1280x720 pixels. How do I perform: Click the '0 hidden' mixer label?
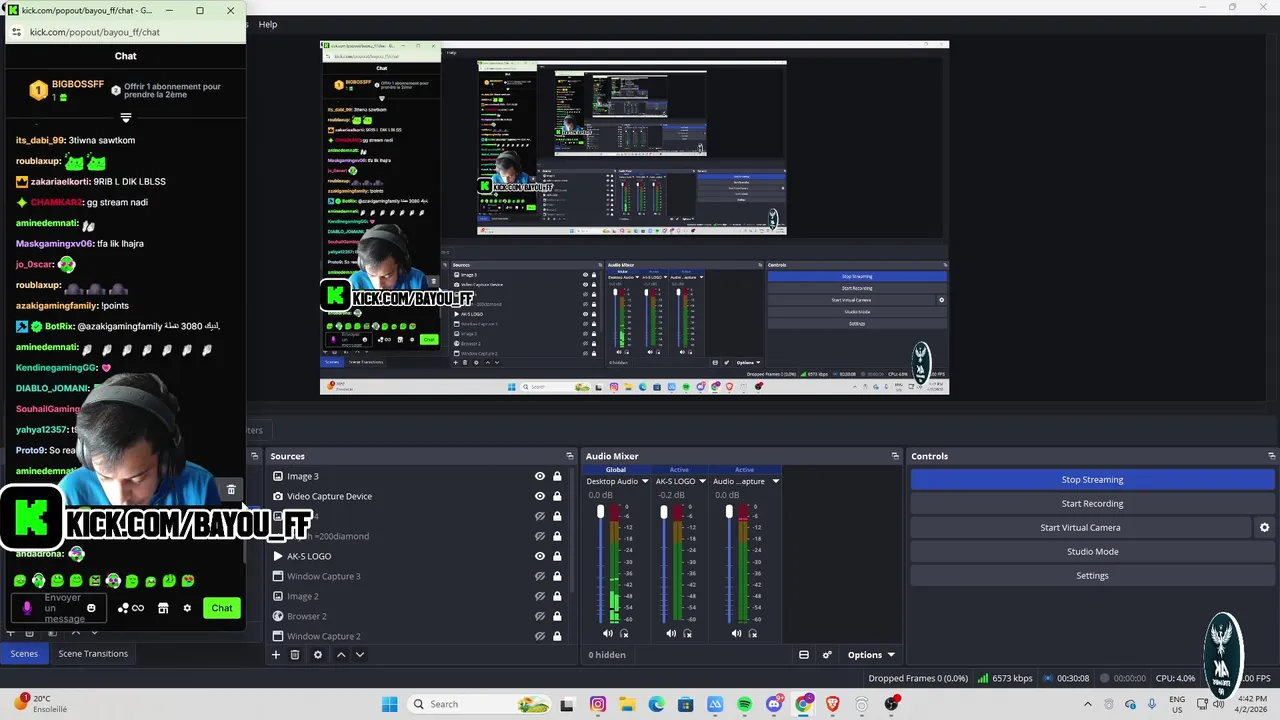click(x=607, y=655)
